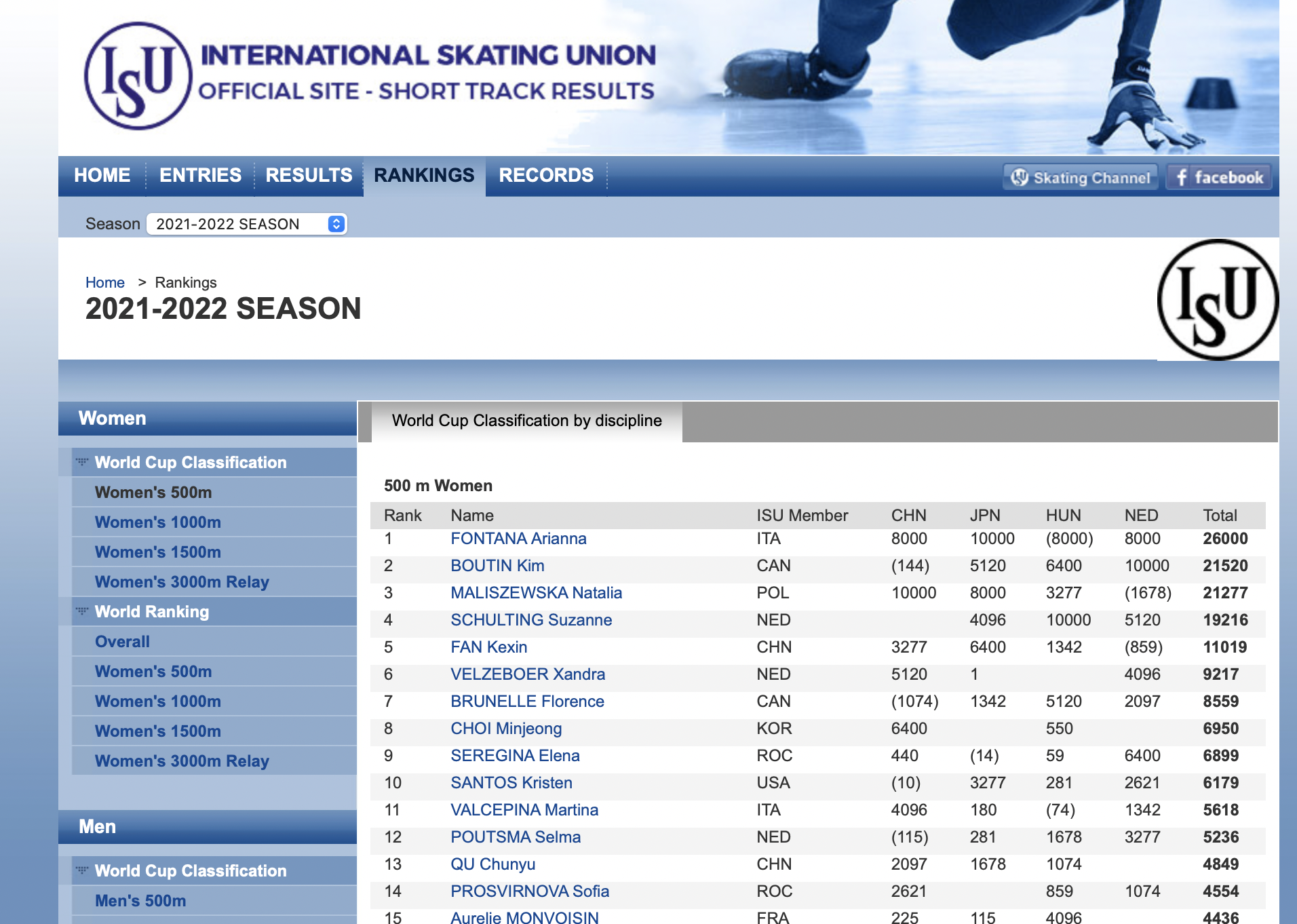The image size is (1297, 924).
Task: Click the CHN column header
Action: point(908,516)
